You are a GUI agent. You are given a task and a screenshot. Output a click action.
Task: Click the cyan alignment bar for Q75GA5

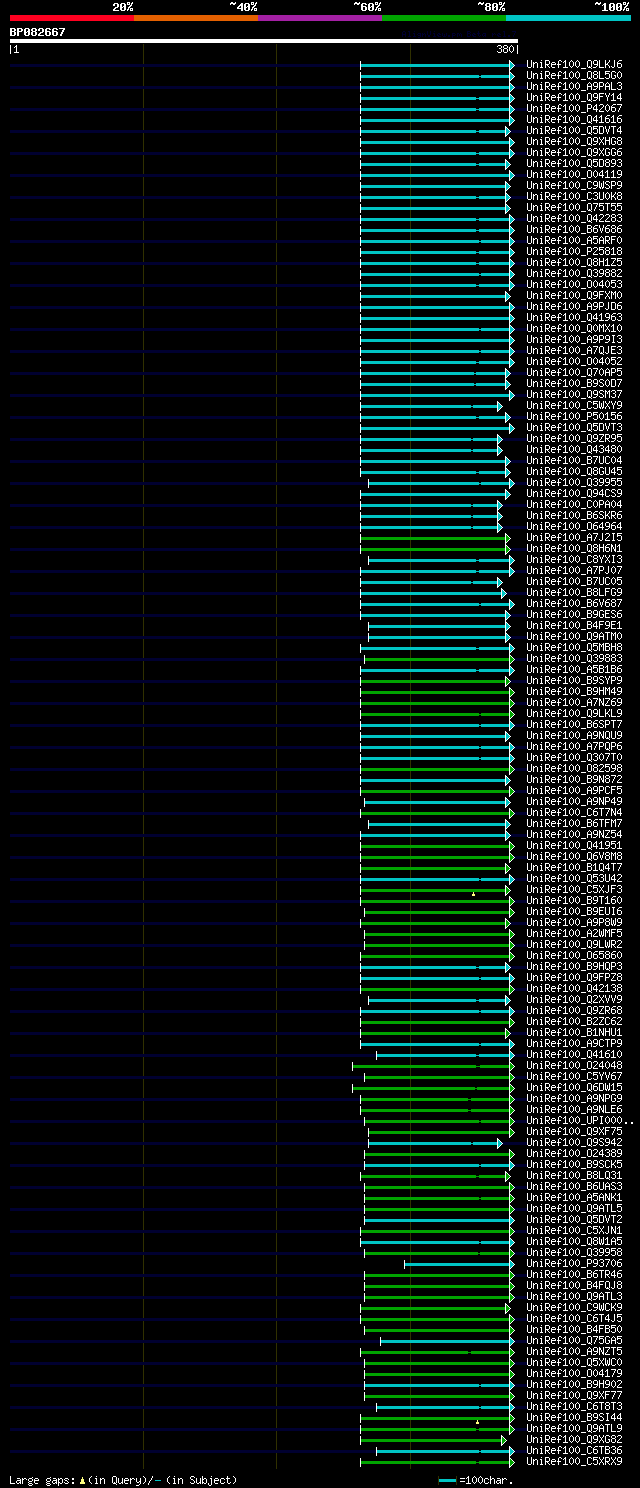[447, 1341]
